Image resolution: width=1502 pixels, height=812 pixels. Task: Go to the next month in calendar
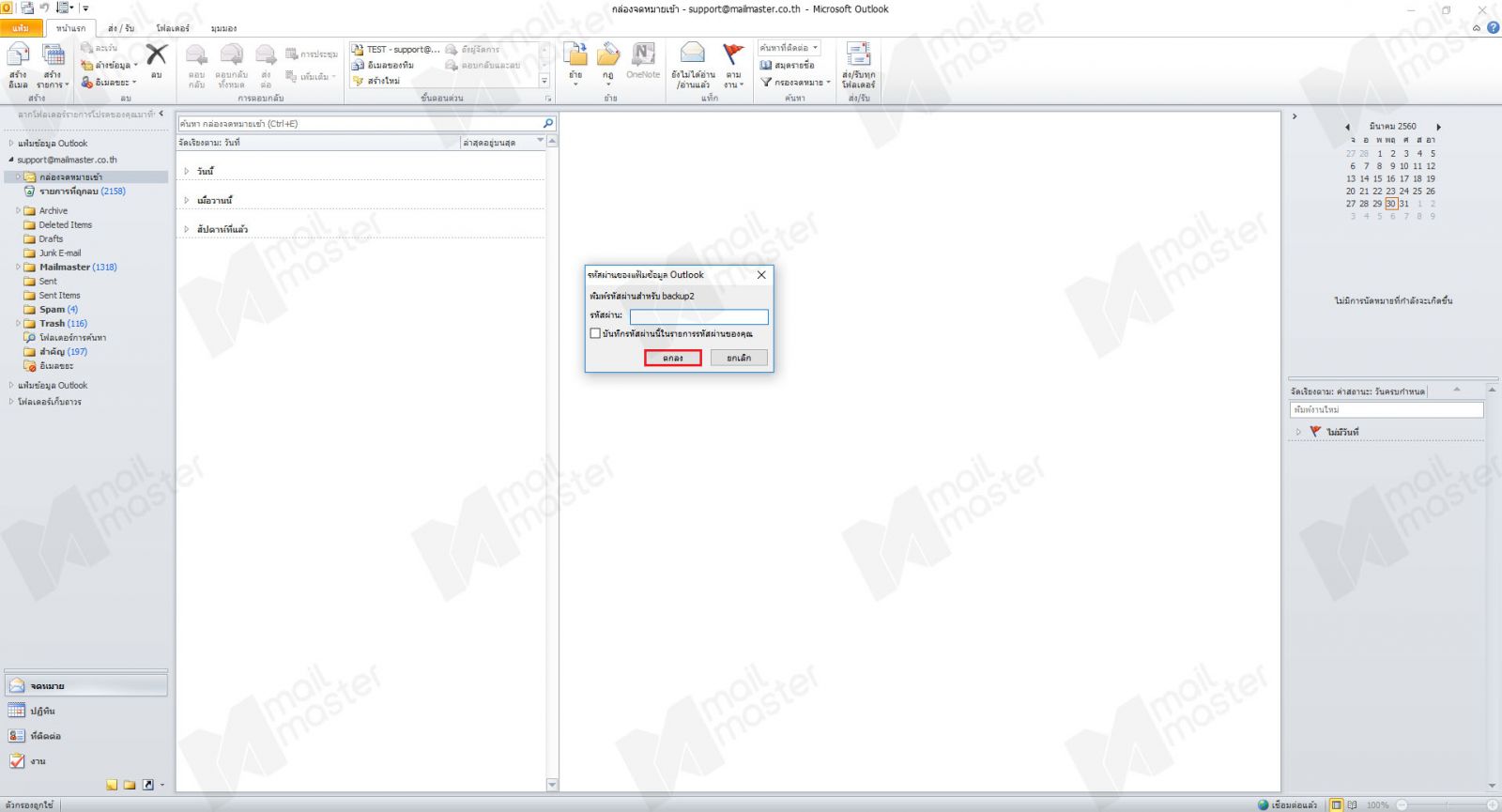coord(1438,127)
